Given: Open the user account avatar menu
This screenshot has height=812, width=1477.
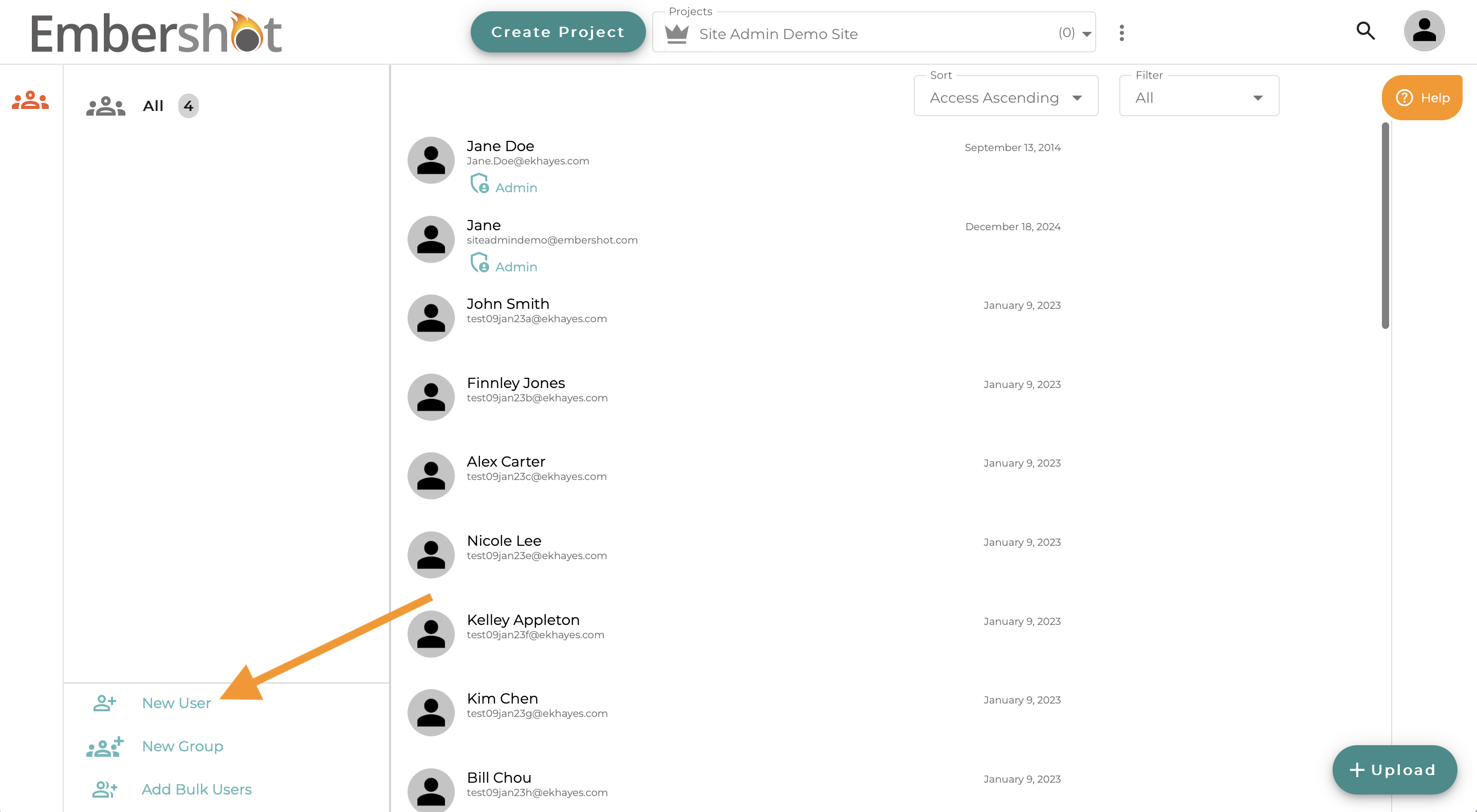Looking at the screenshot, I should coord(1424,31).
